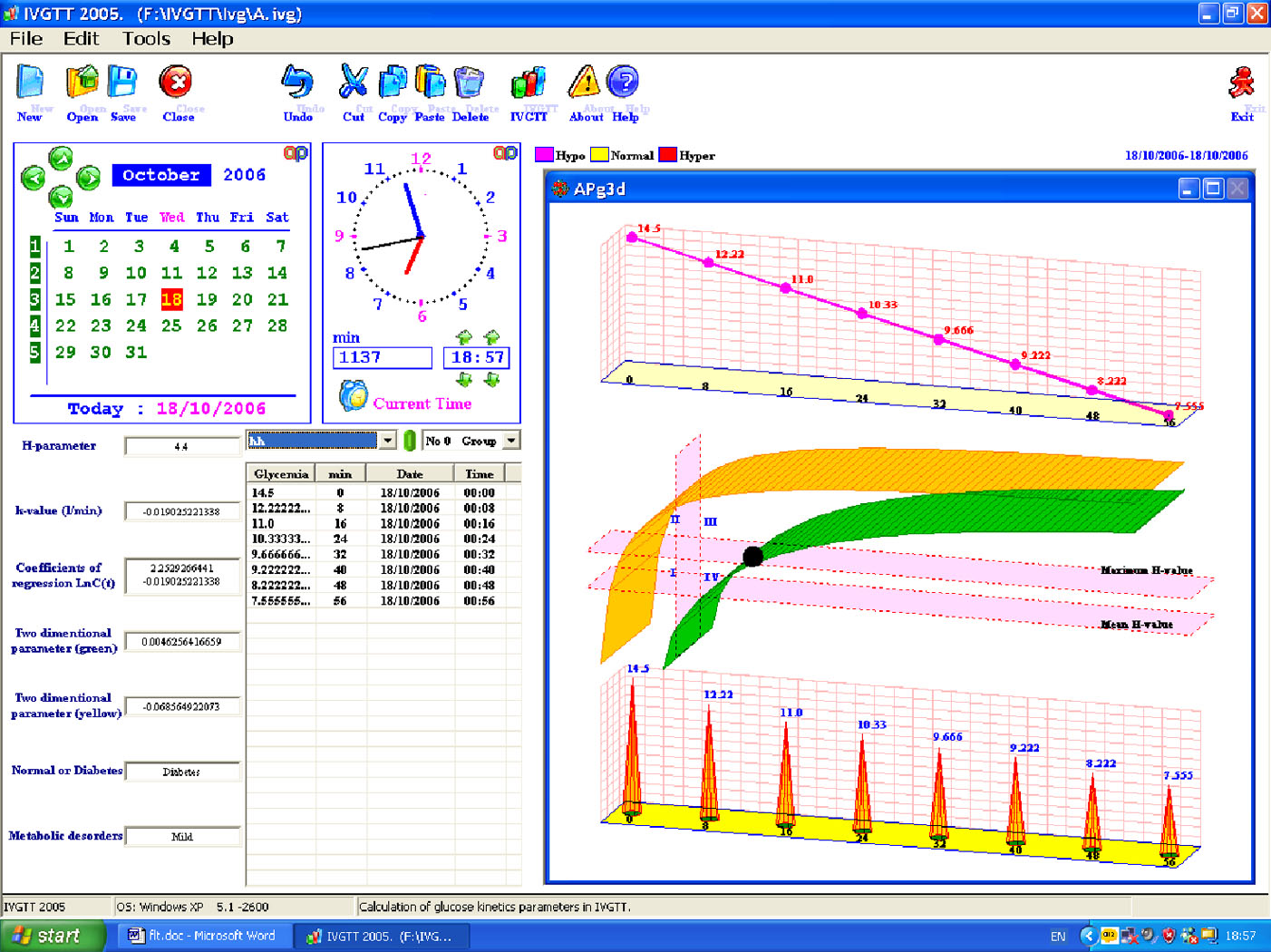Click the Exit icon at top right

click(x=1241, y=84)
